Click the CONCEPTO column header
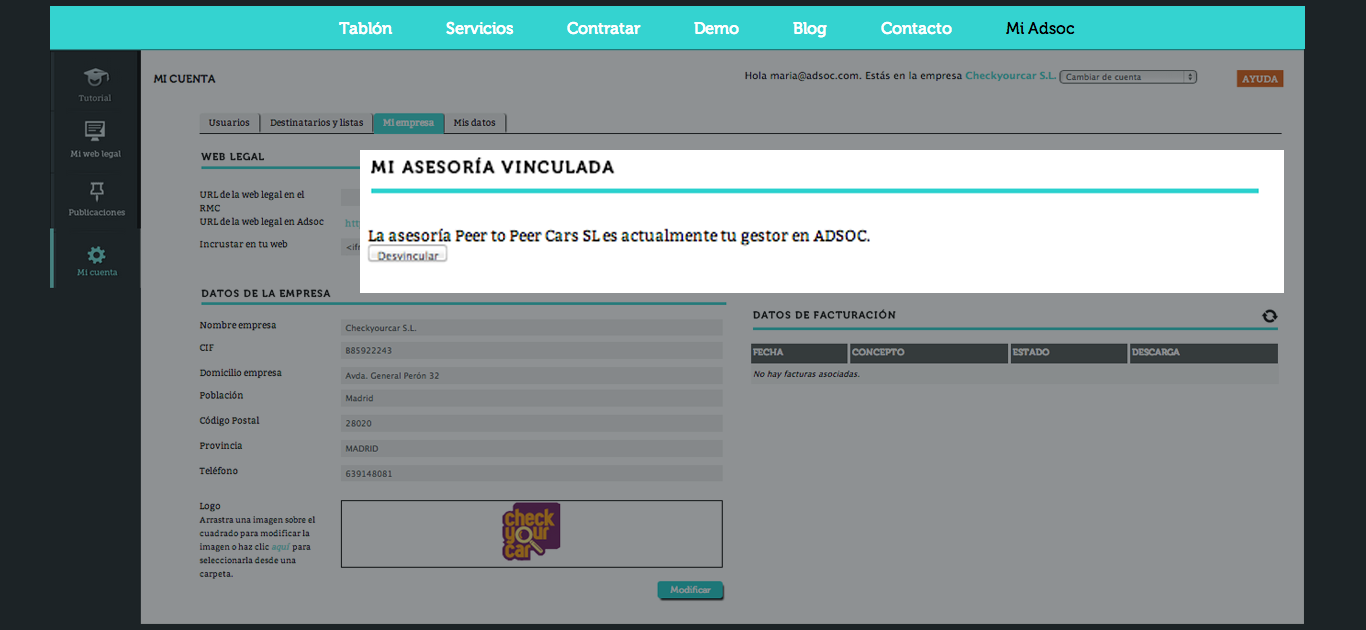Screen dimensions: 1366x630 click(929, 353)
